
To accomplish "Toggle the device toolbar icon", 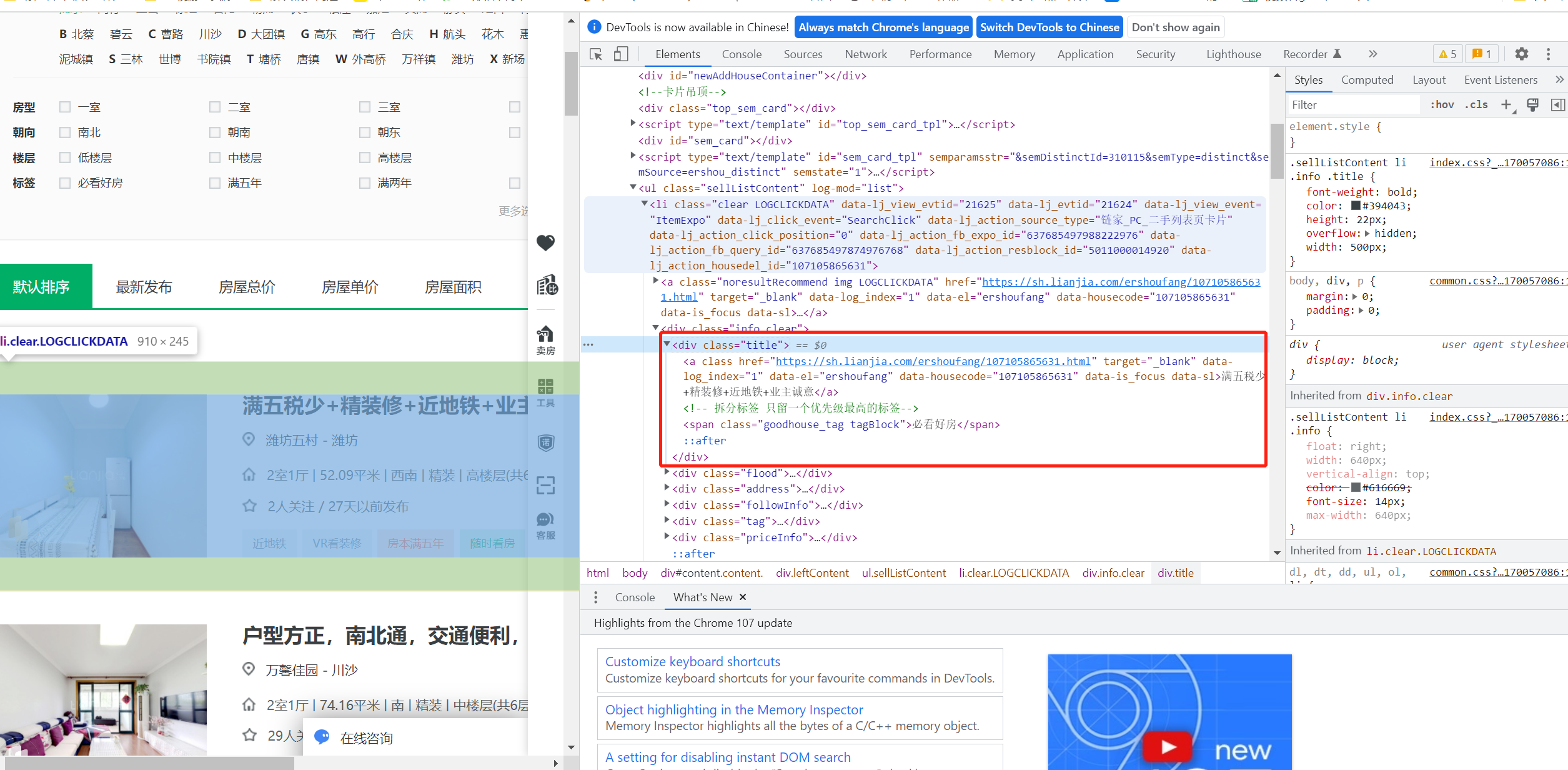I will pyautogui.click(x=620, y=54).
